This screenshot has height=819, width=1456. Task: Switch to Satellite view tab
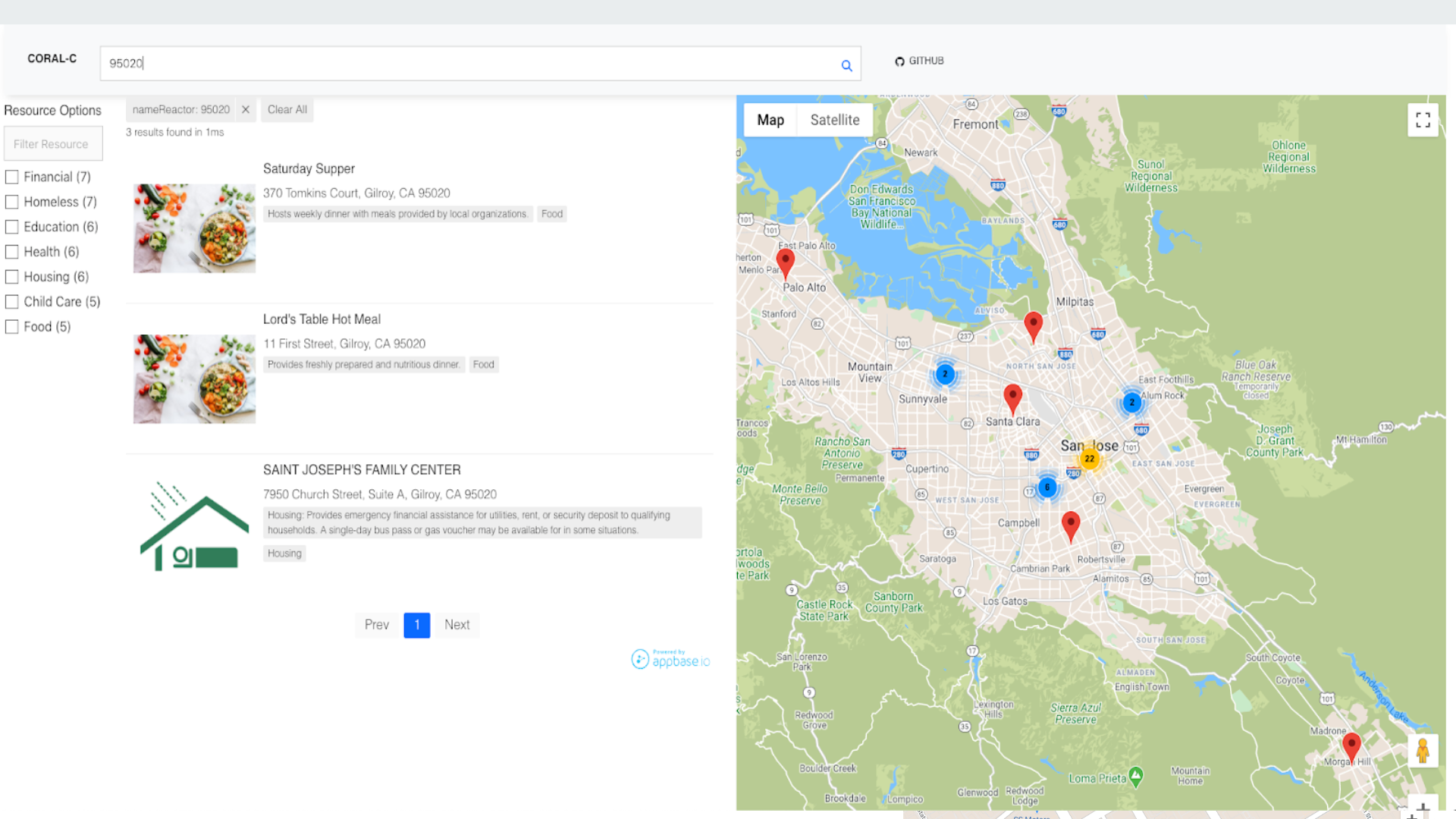835,120
